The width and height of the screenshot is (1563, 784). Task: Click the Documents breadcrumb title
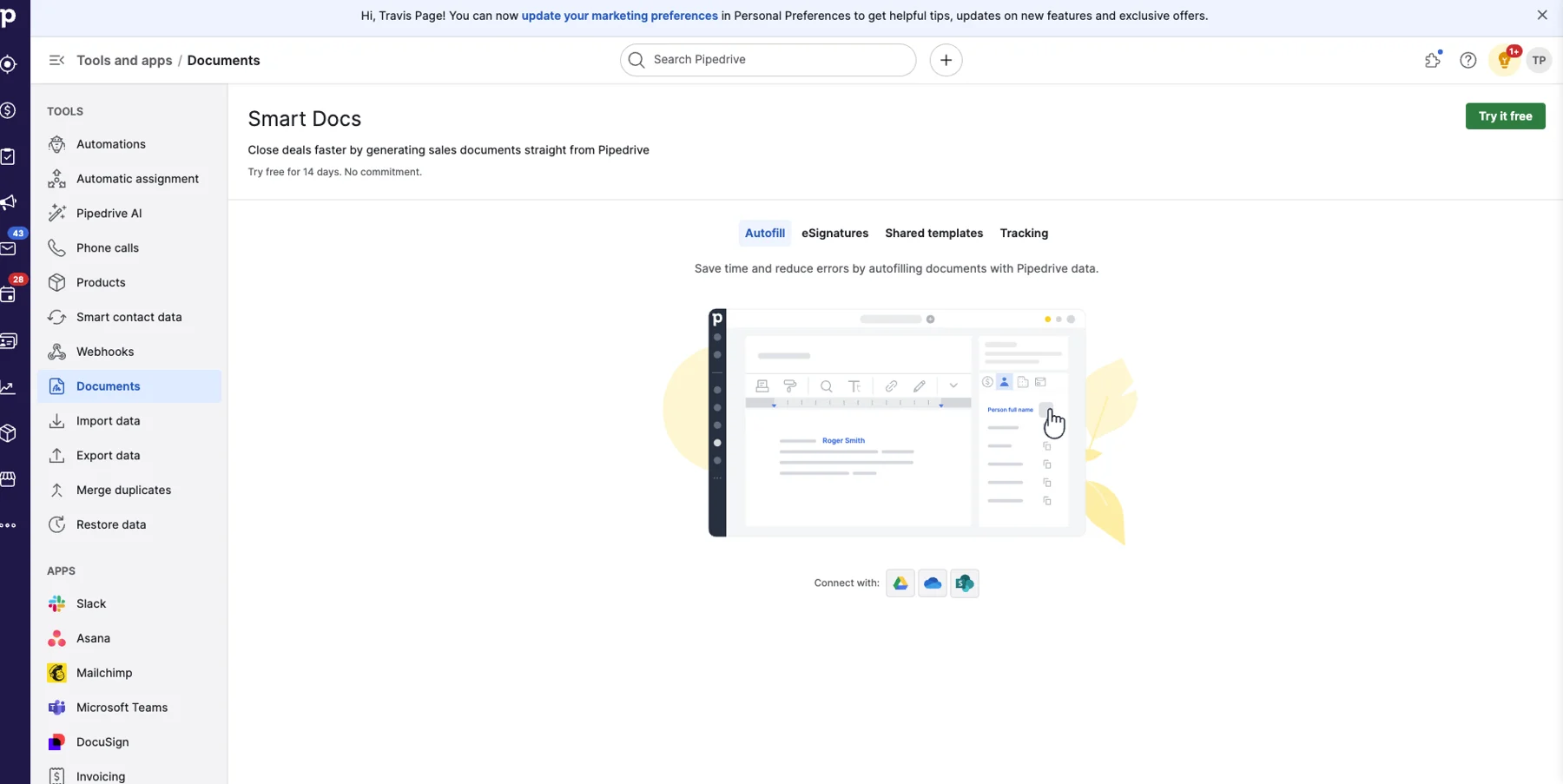[x=223, y=60]
